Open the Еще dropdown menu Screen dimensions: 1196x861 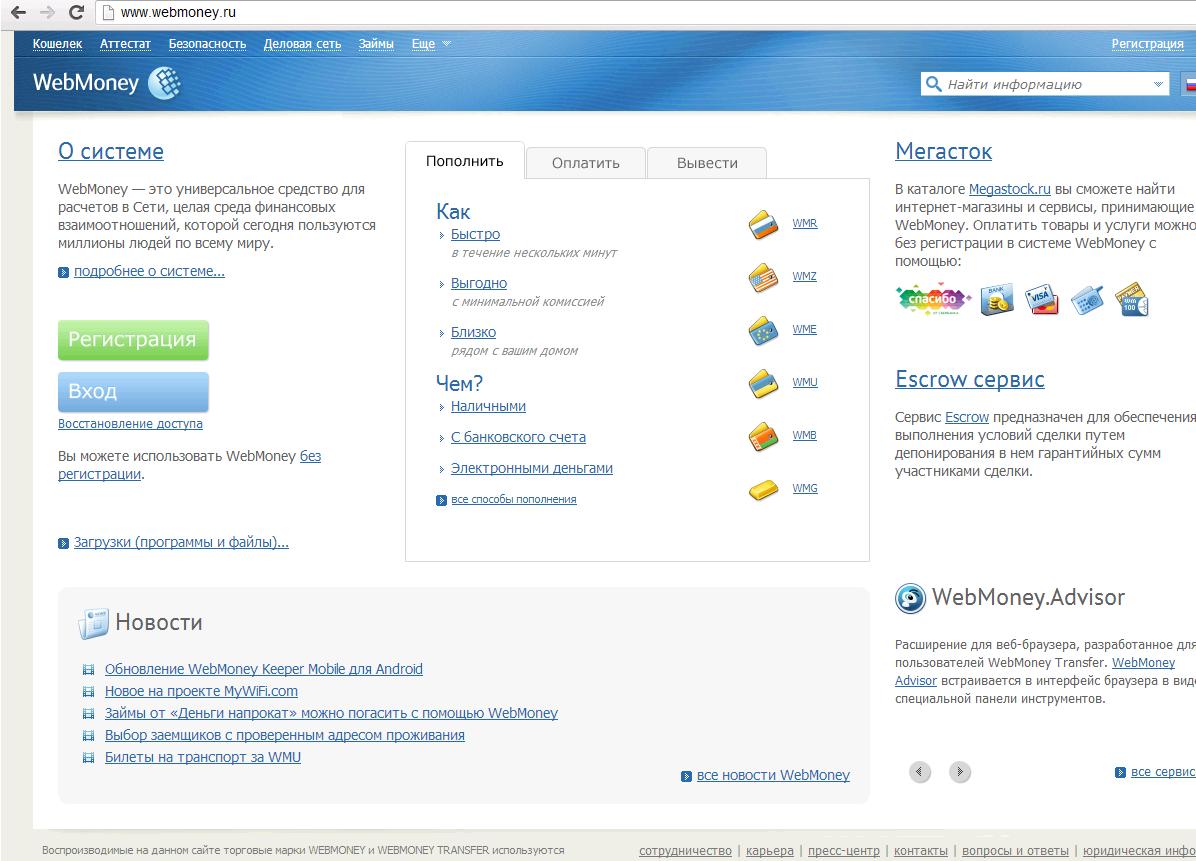pos(431,44)
